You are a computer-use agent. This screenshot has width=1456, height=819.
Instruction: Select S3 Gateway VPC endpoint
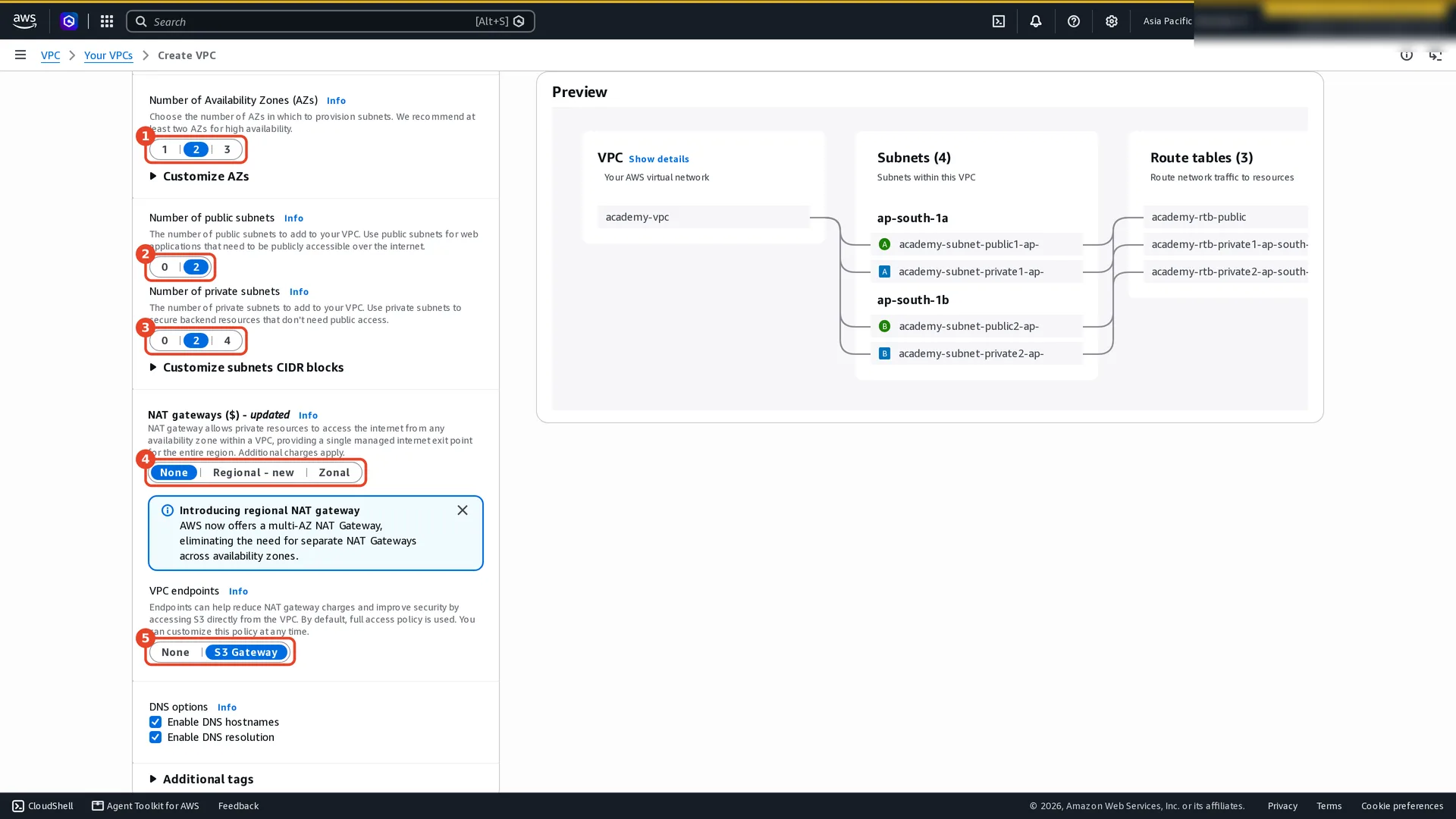246,652
